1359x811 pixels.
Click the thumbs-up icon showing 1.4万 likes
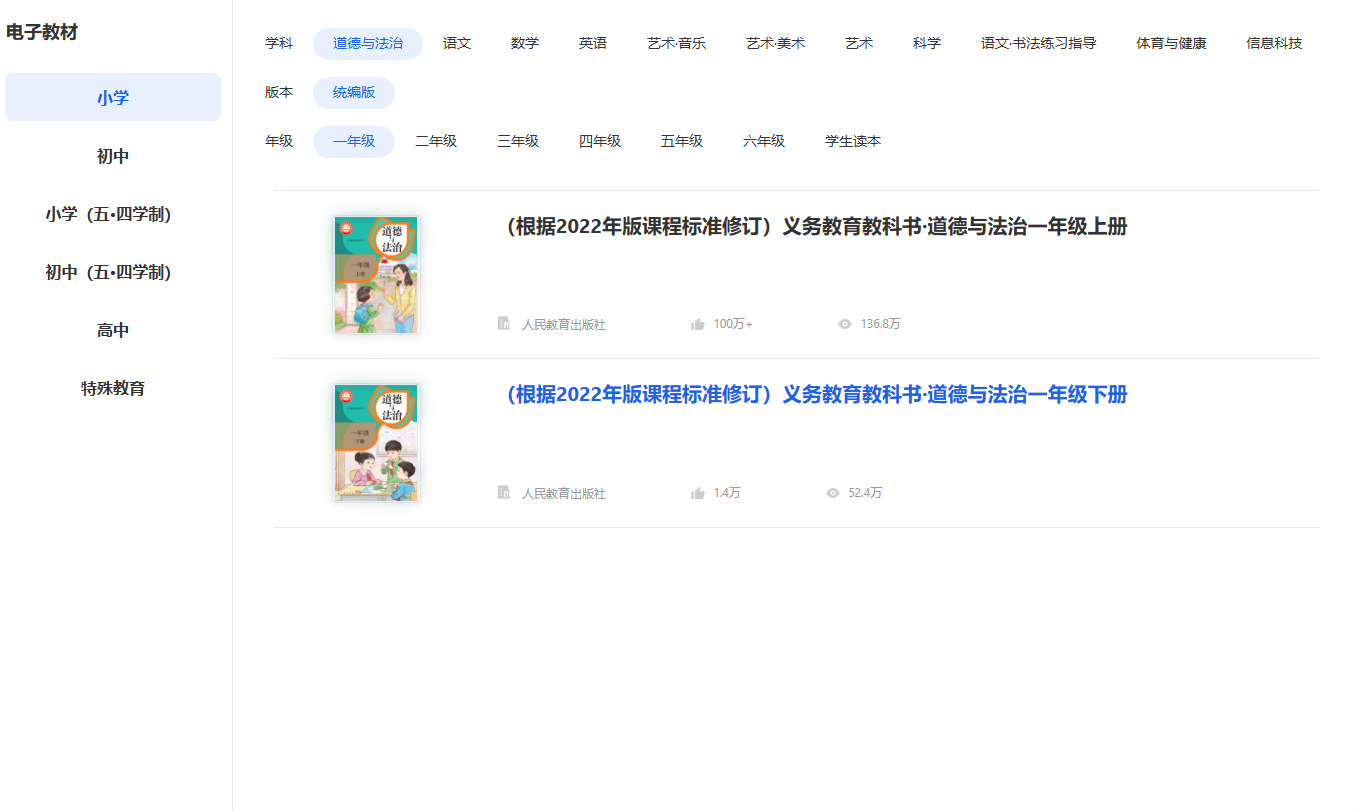coord(699,491)
